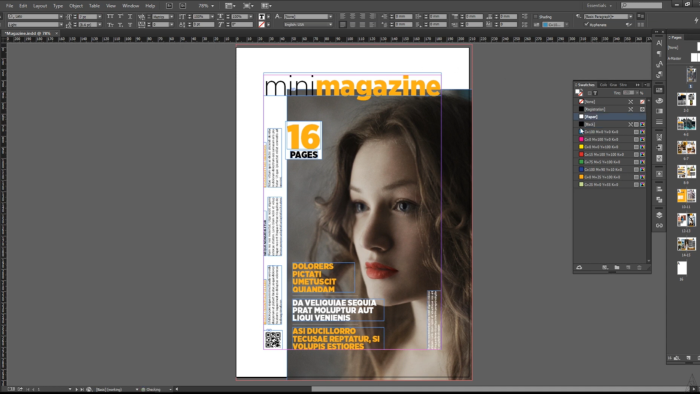Enable the Shading checkbox

536,17
